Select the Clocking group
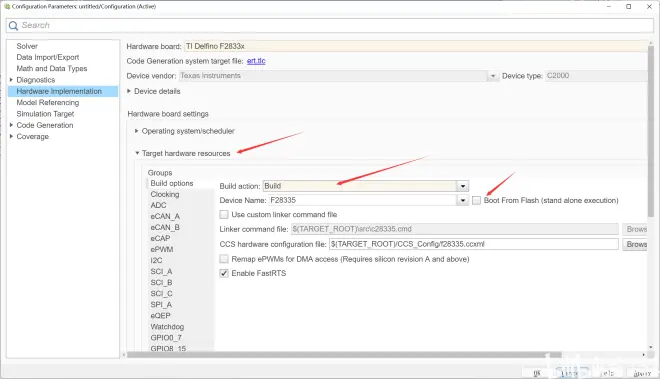 pos(165,195)
